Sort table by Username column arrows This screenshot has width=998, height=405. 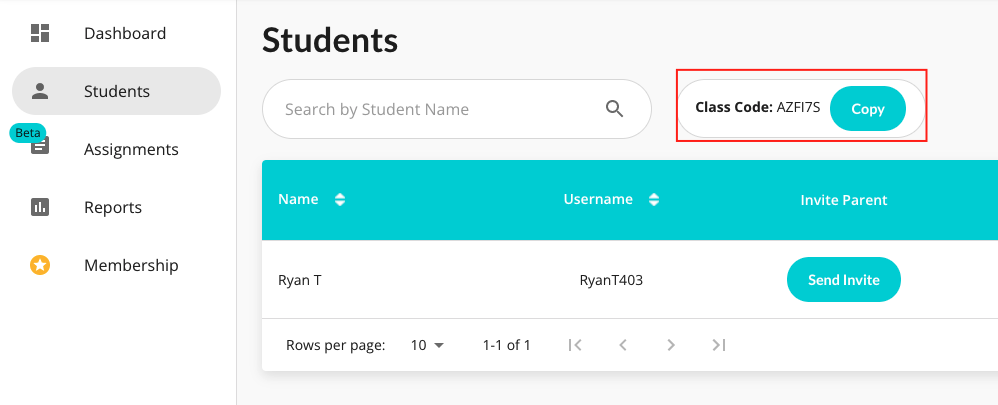coord(654,200)
